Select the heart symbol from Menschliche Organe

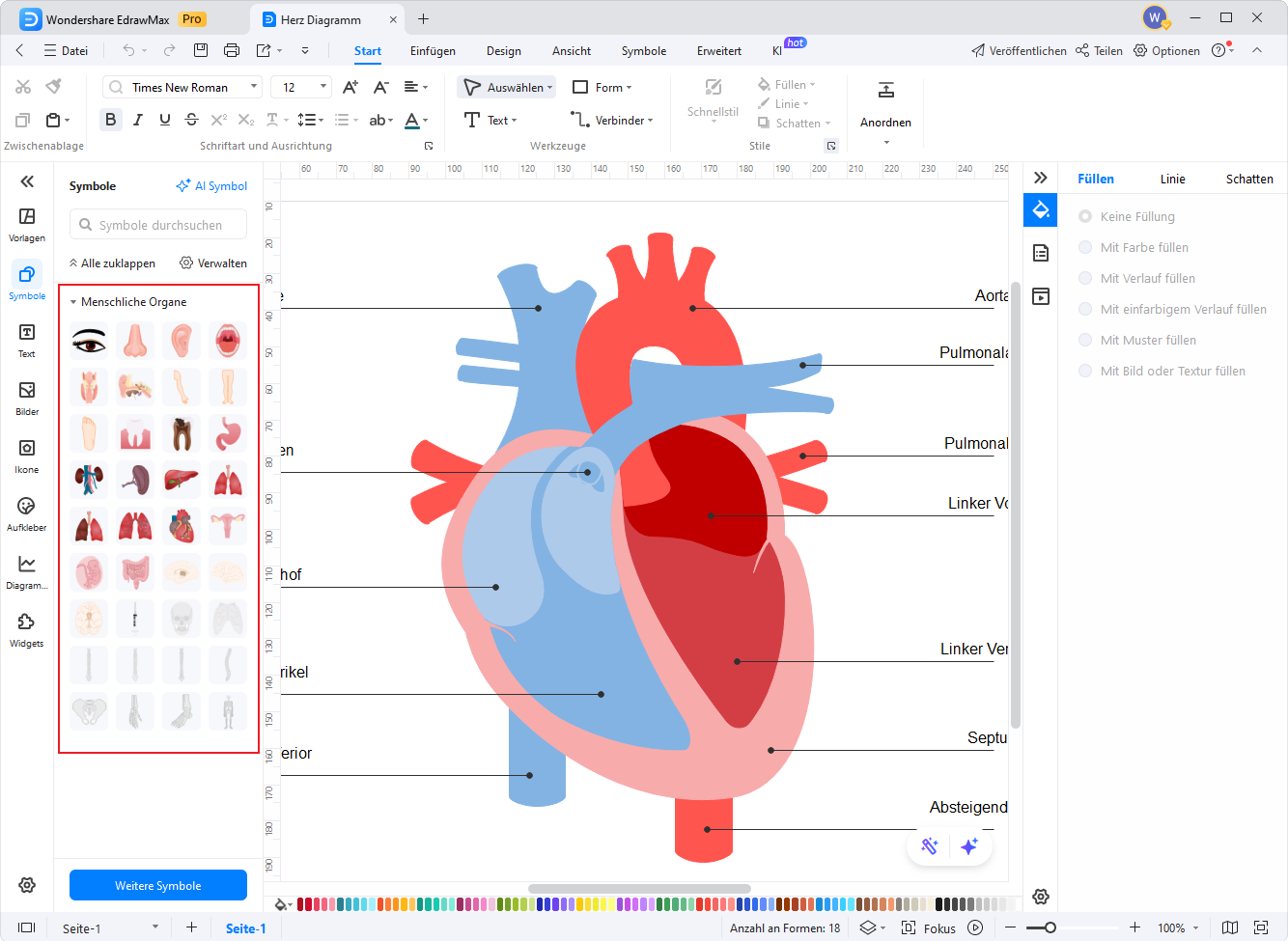click(182, 525)
